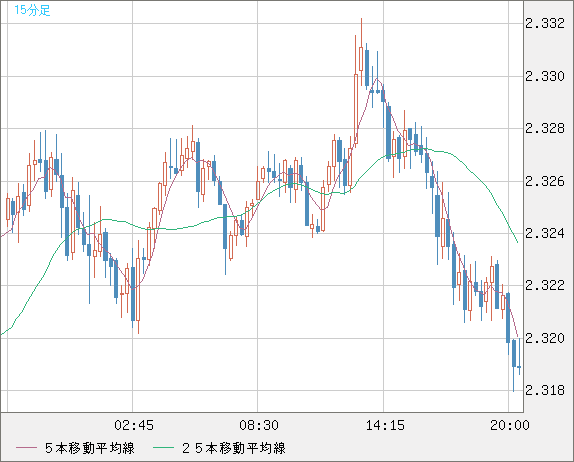Image resolution: width=574 pixels, height=462 pixels.
Task: Click the 20:00 time axis label
Action: tap(510, 425)
